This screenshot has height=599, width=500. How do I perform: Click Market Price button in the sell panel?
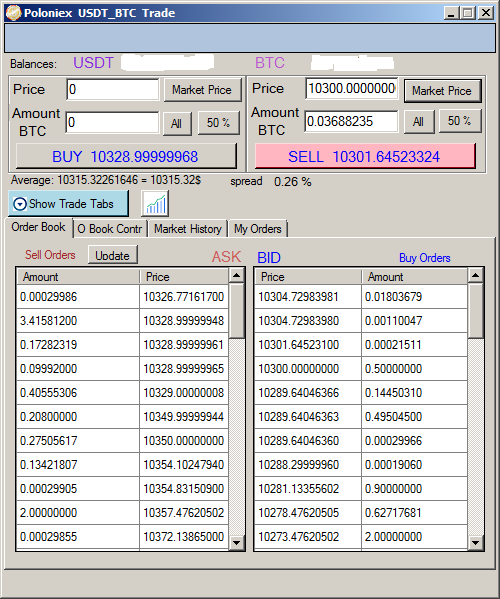click(442, 91)
